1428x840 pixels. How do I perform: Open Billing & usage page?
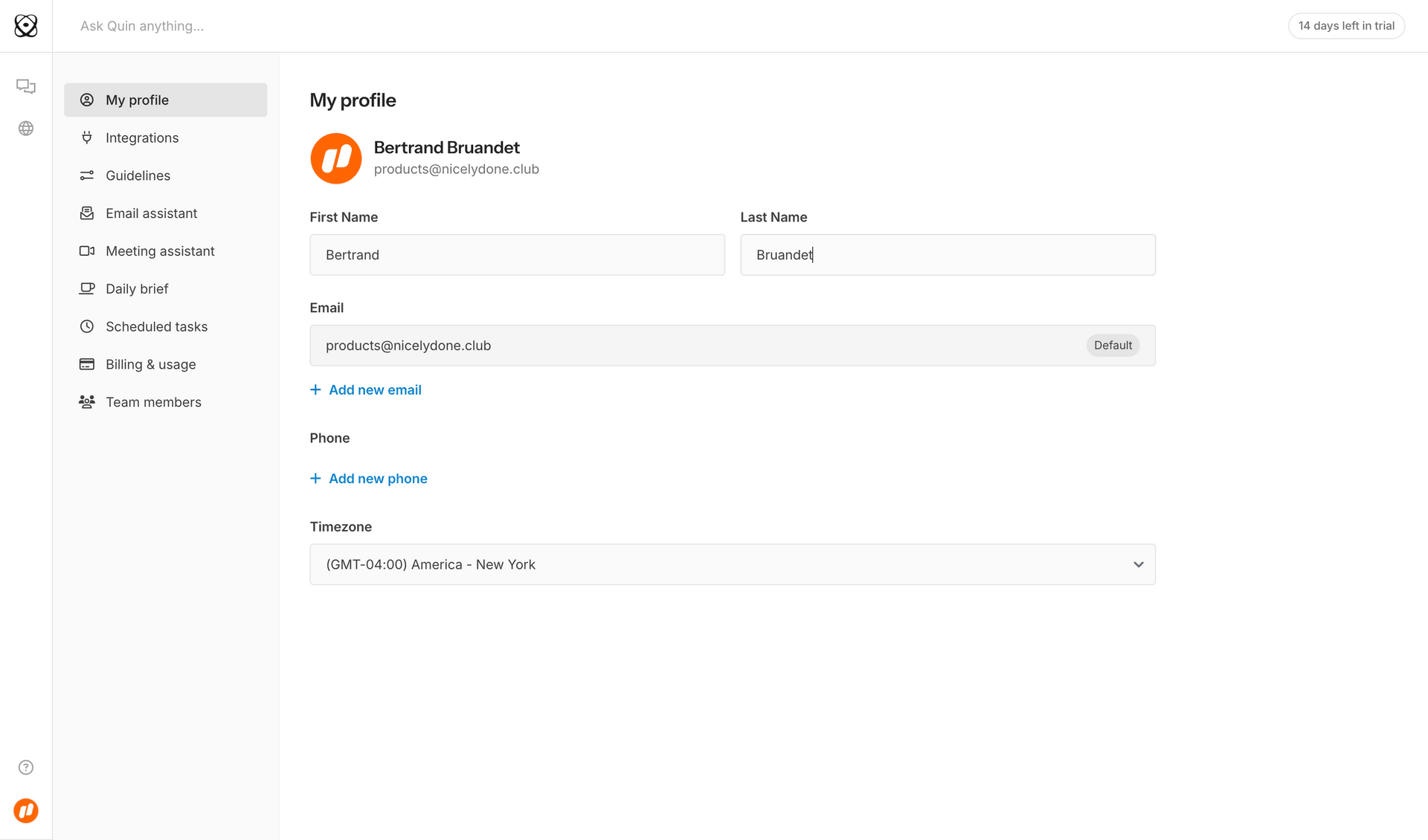(x=150, y=364)
